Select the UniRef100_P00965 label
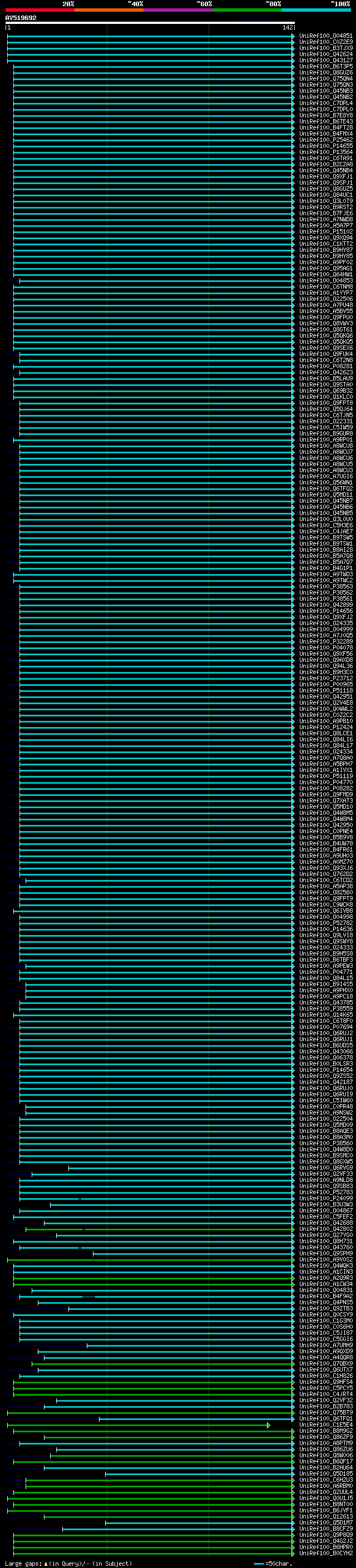This screenshot has height=1568, width=356. [325, 685]
